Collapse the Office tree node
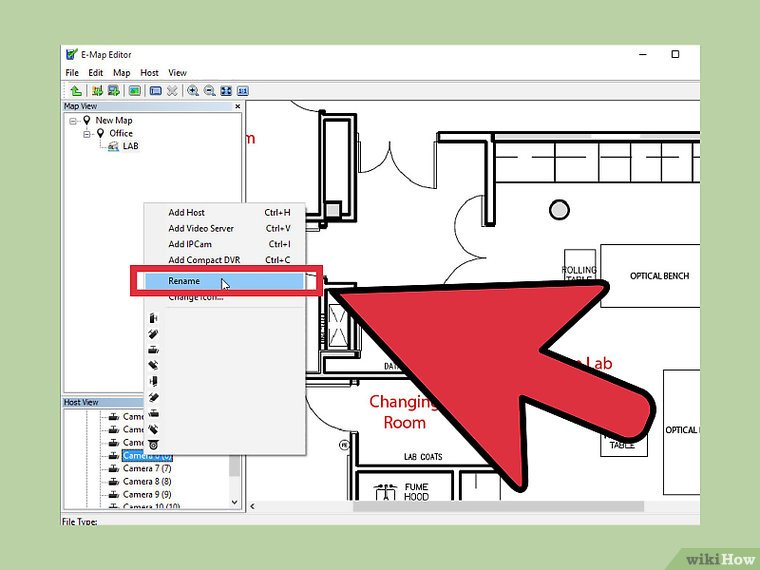The height and width of the screenshot is (570, 760). [x=87, y=133]
